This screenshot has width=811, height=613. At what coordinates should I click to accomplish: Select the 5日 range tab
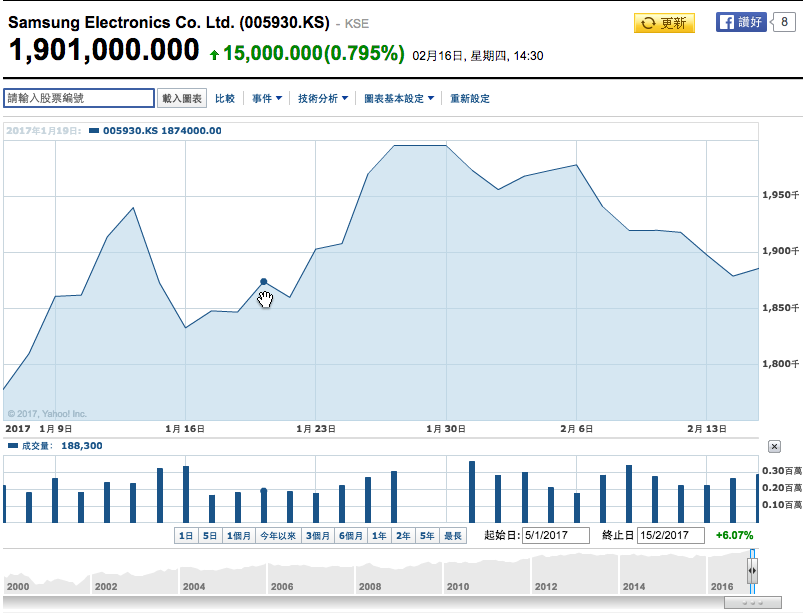point(210,535)
